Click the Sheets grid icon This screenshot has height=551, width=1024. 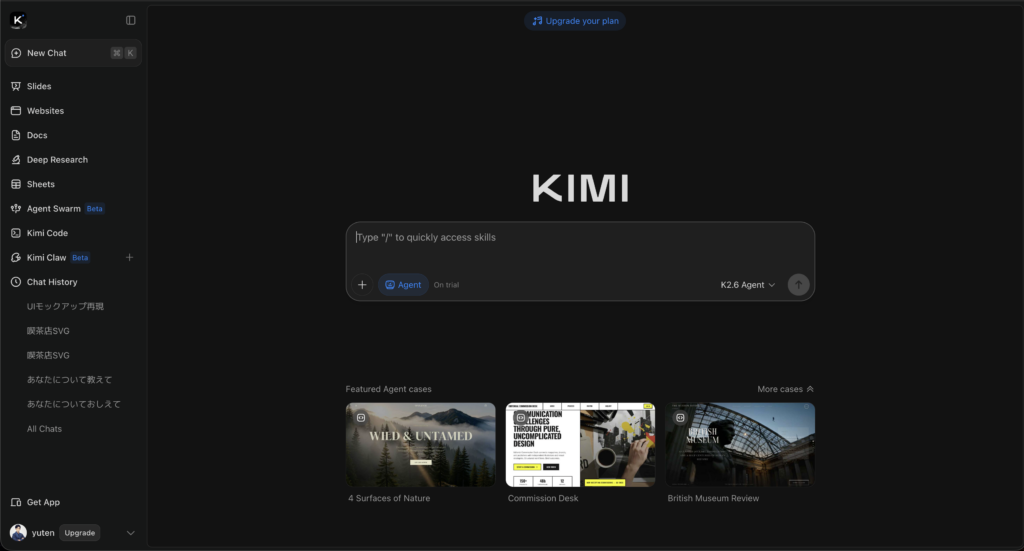coord(16,184)
